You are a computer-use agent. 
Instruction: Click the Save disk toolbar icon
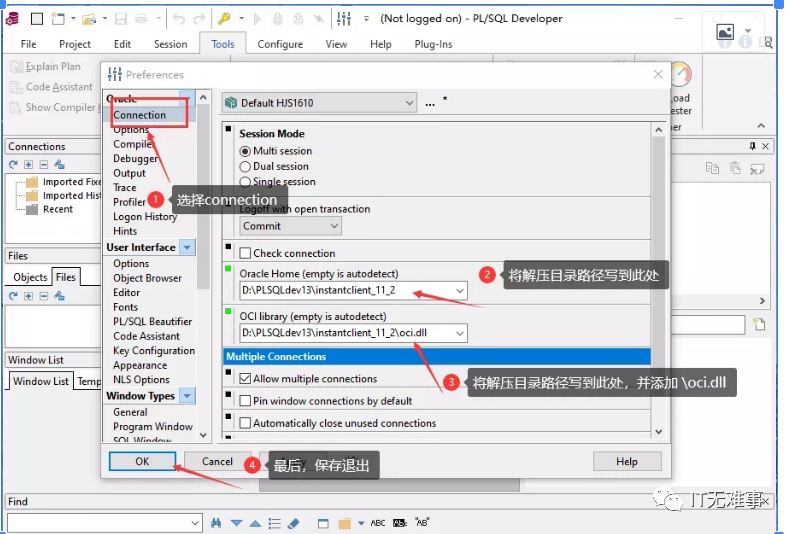121,19
